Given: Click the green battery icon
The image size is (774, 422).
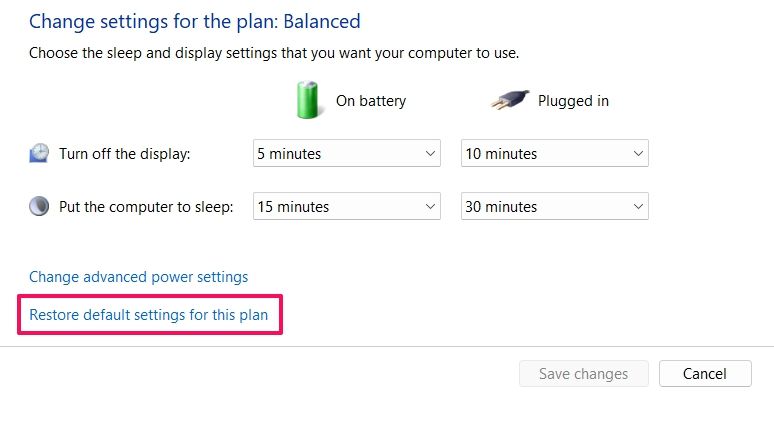Looking at the screenshot, I should point(305,100).
